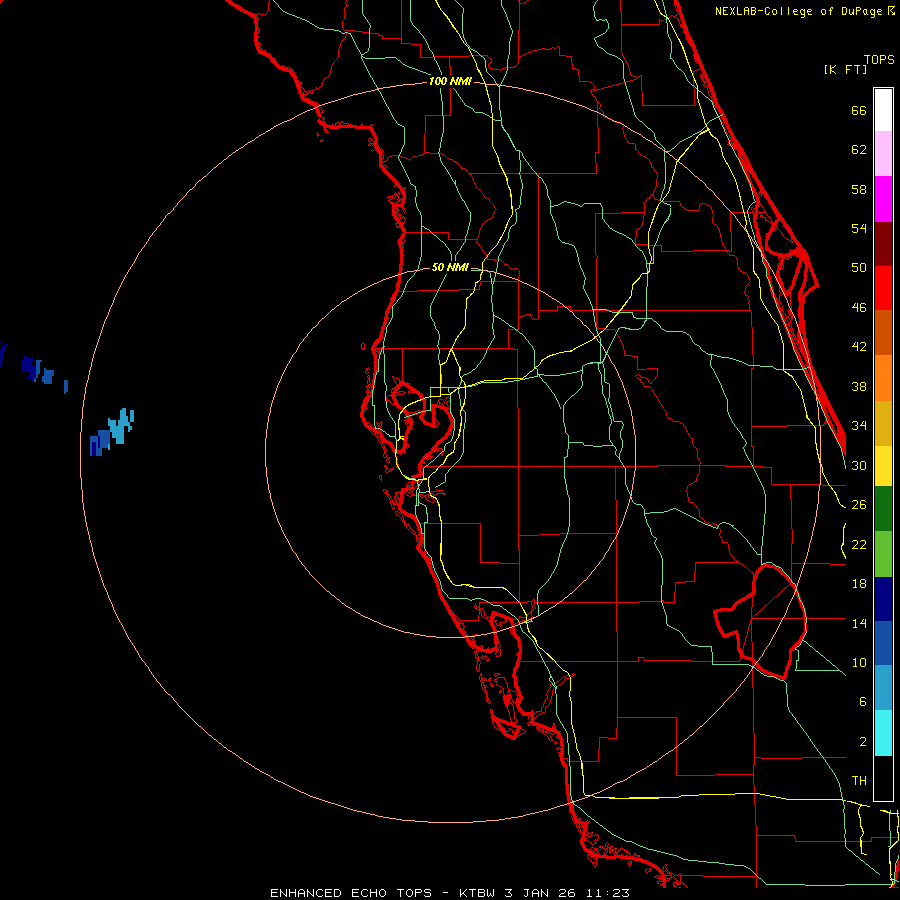Click the '6' legend value
The height and width of the screenshot is (900, 900).
tap(862, 702)
